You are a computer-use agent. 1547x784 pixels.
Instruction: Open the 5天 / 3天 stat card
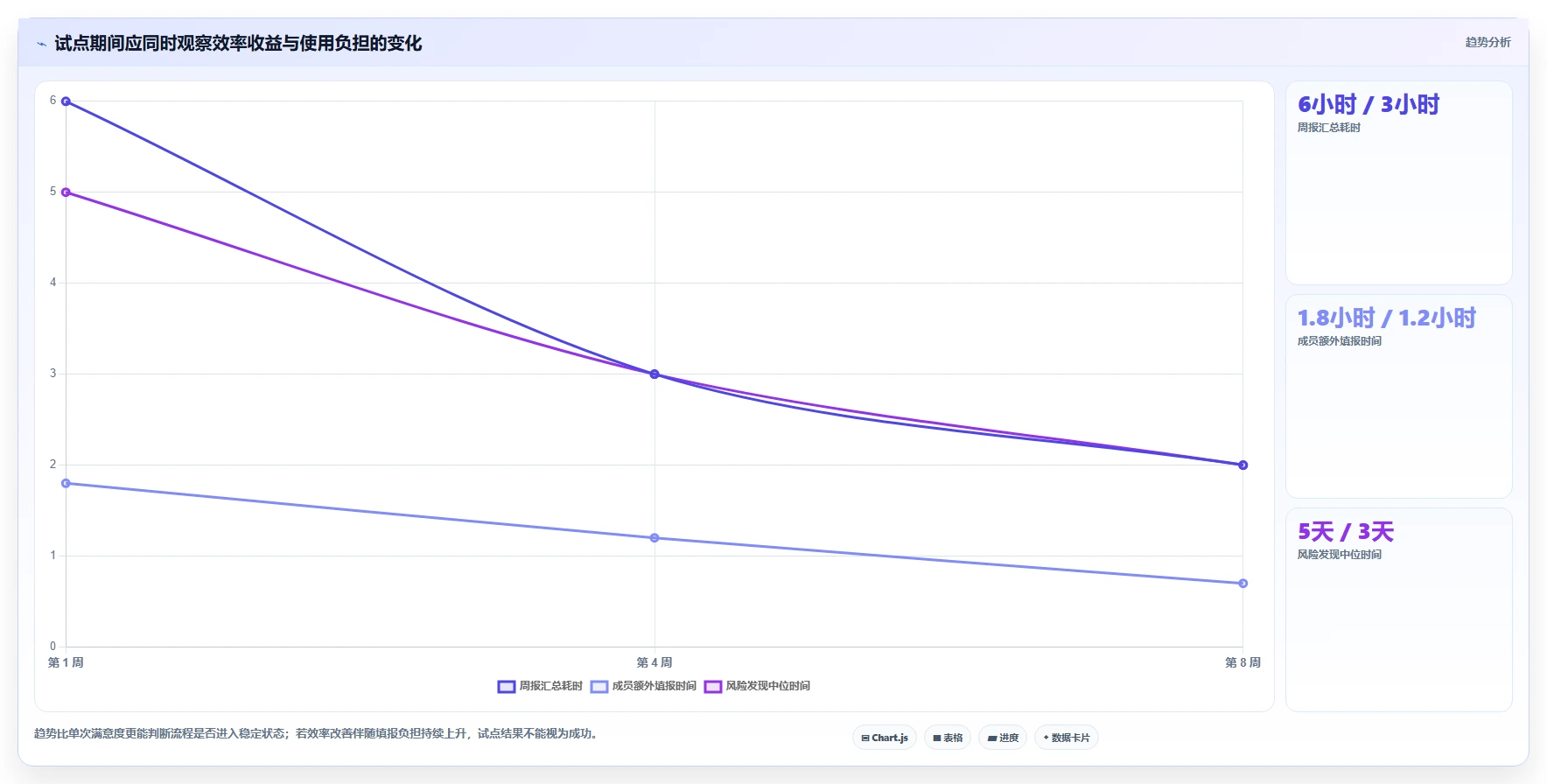coord(1398,610)
